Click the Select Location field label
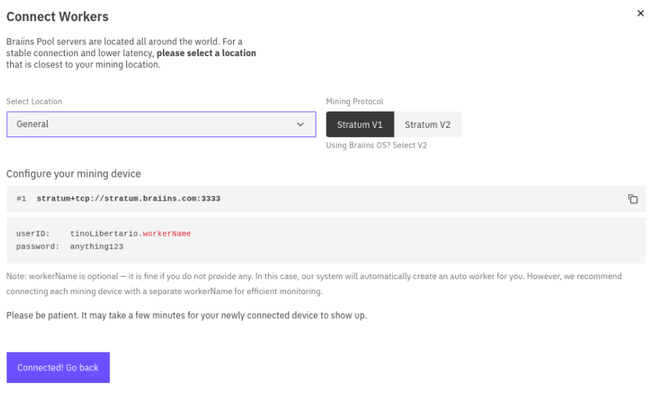The height and width of the screenshot is (404, 650). point(34,102)
